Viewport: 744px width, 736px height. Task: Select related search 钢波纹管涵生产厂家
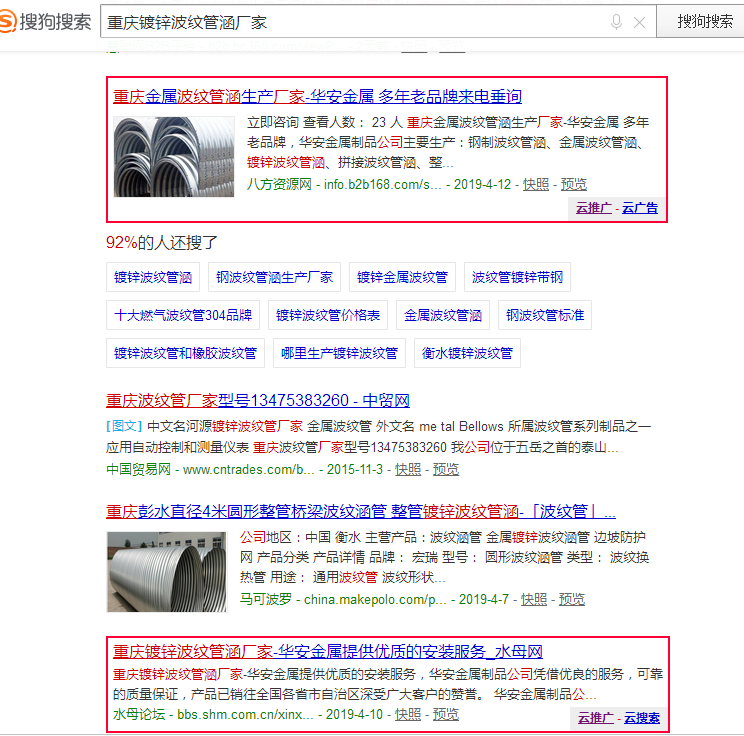tap(274, 277)
